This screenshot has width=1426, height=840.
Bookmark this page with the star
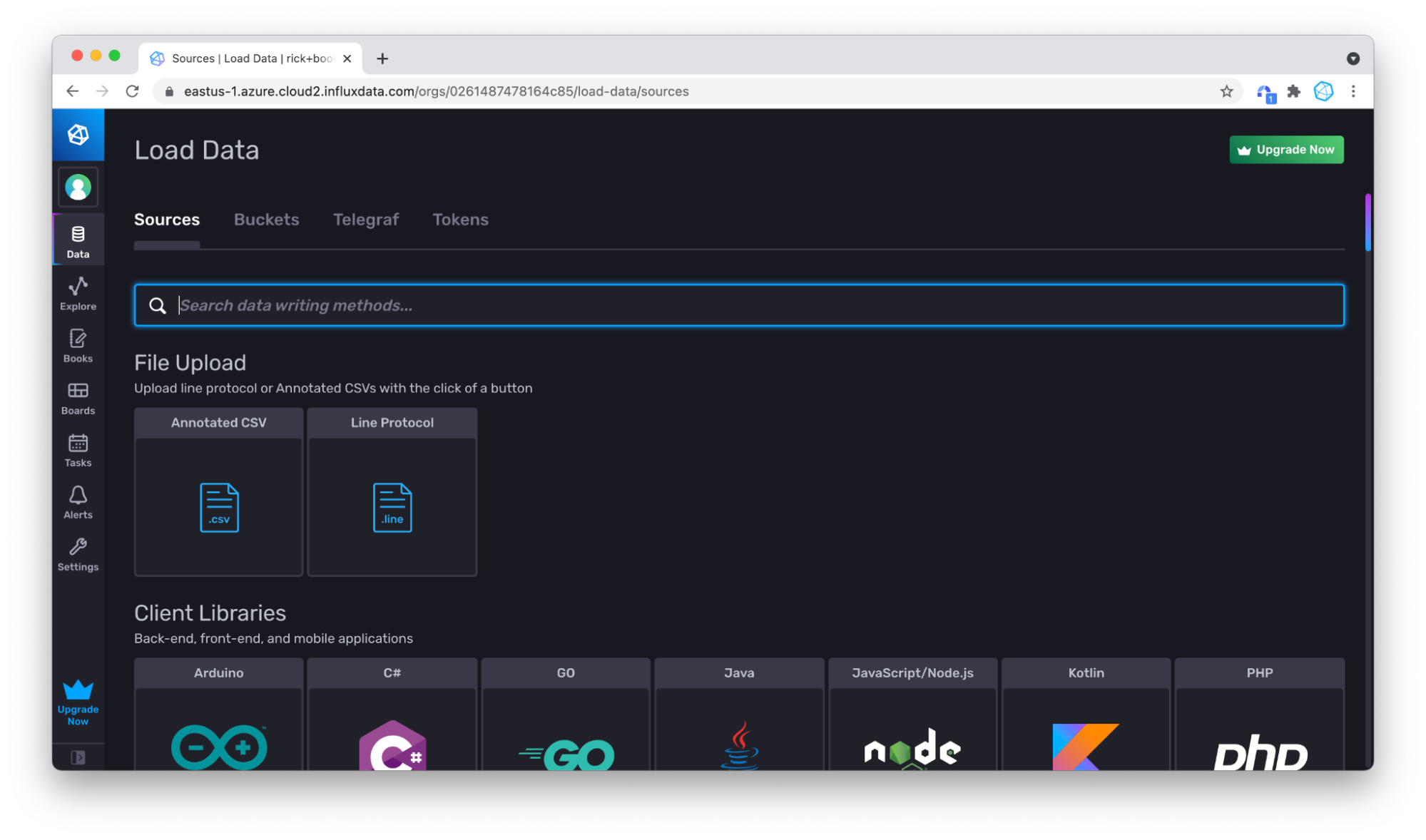pos(1226,91)
